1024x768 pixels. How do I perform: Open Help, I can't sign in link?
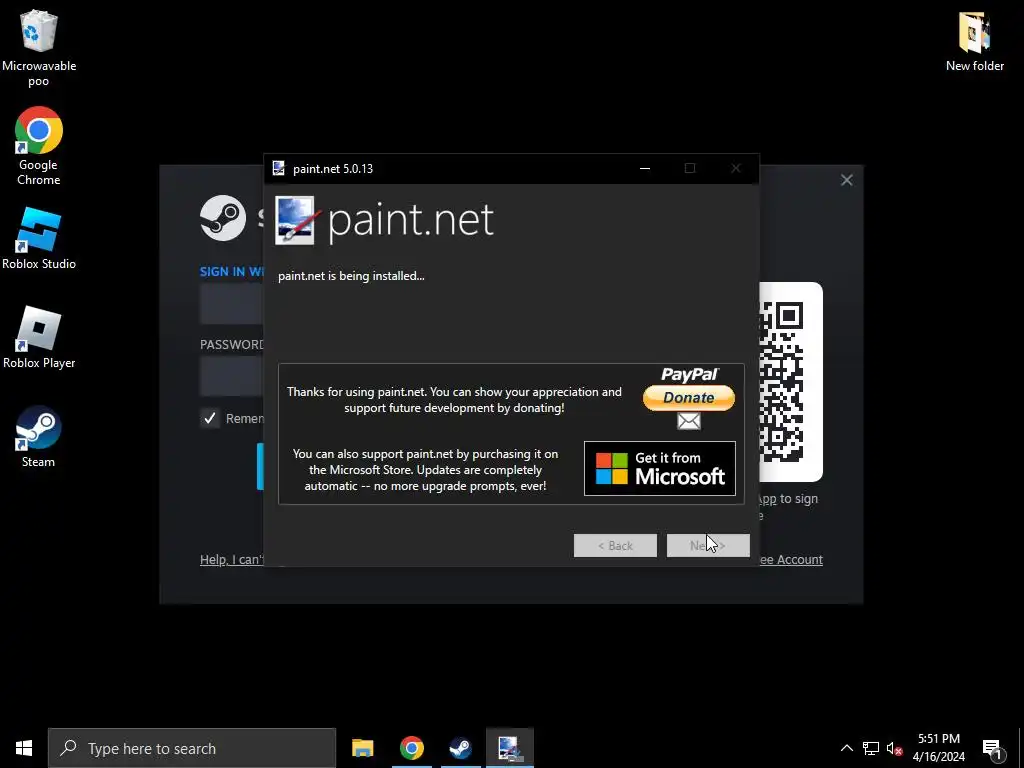[x=232, y=560]
